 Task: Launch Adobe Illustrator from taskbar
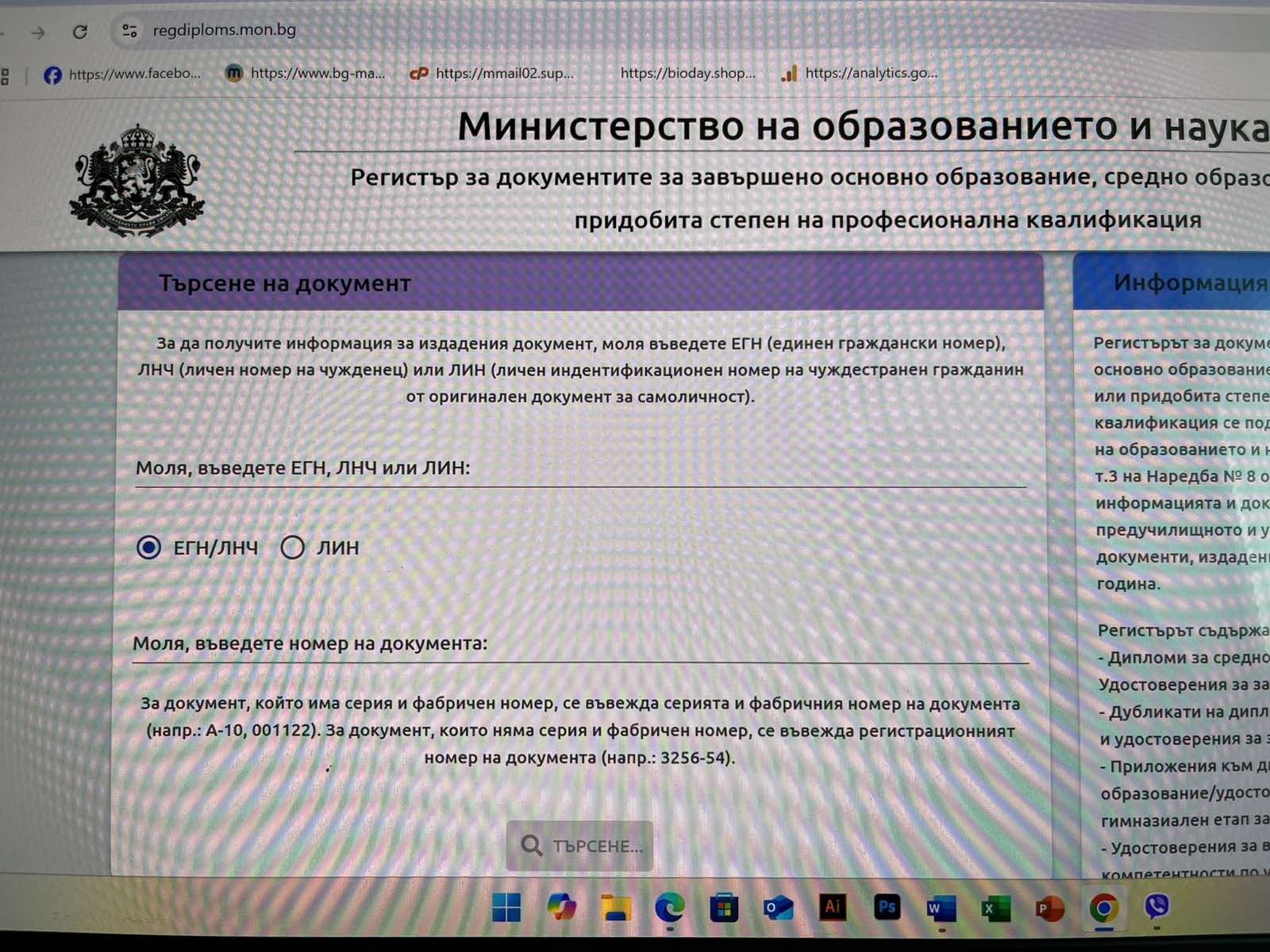833,907
